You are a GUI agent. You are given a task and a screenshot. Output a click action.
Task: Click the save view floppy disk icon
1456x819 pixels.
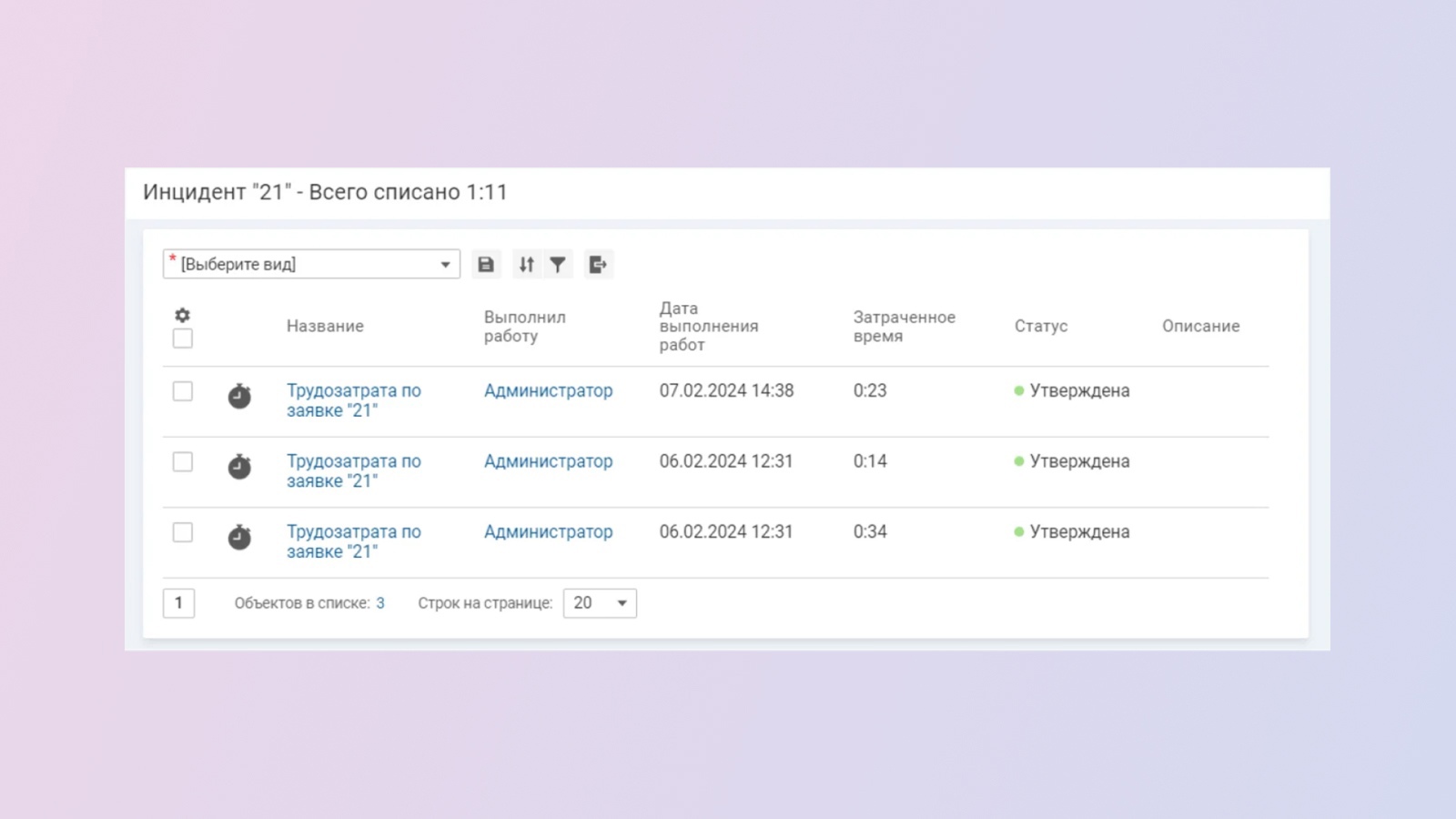click(486, 265)
